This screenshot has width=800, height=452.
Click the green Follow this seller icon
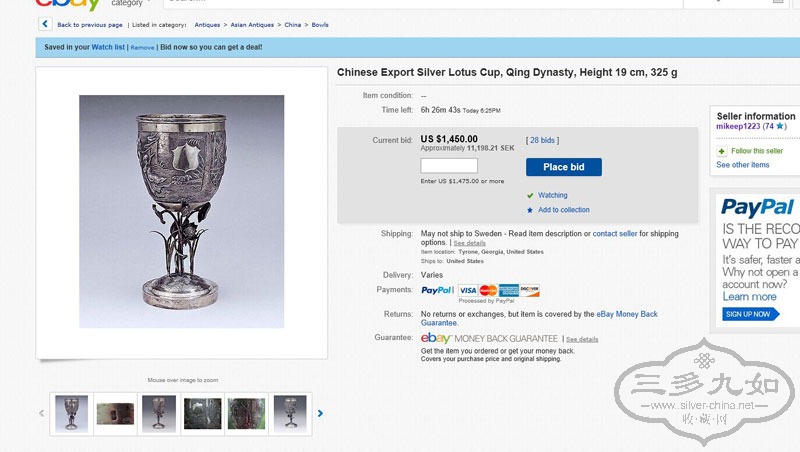click(x=723, y=151)
